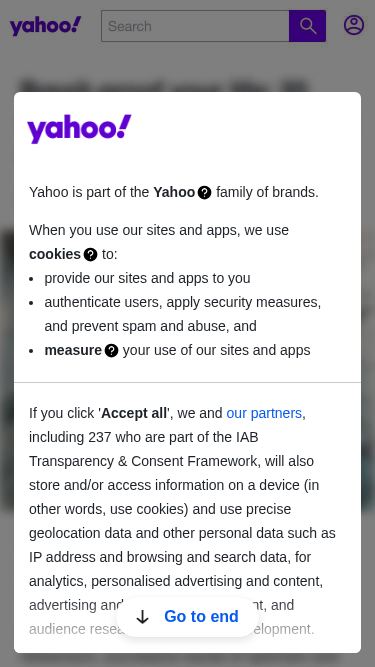Click the 'family of brands' text
The image size is (375, 667).
[x=267, y=192]
